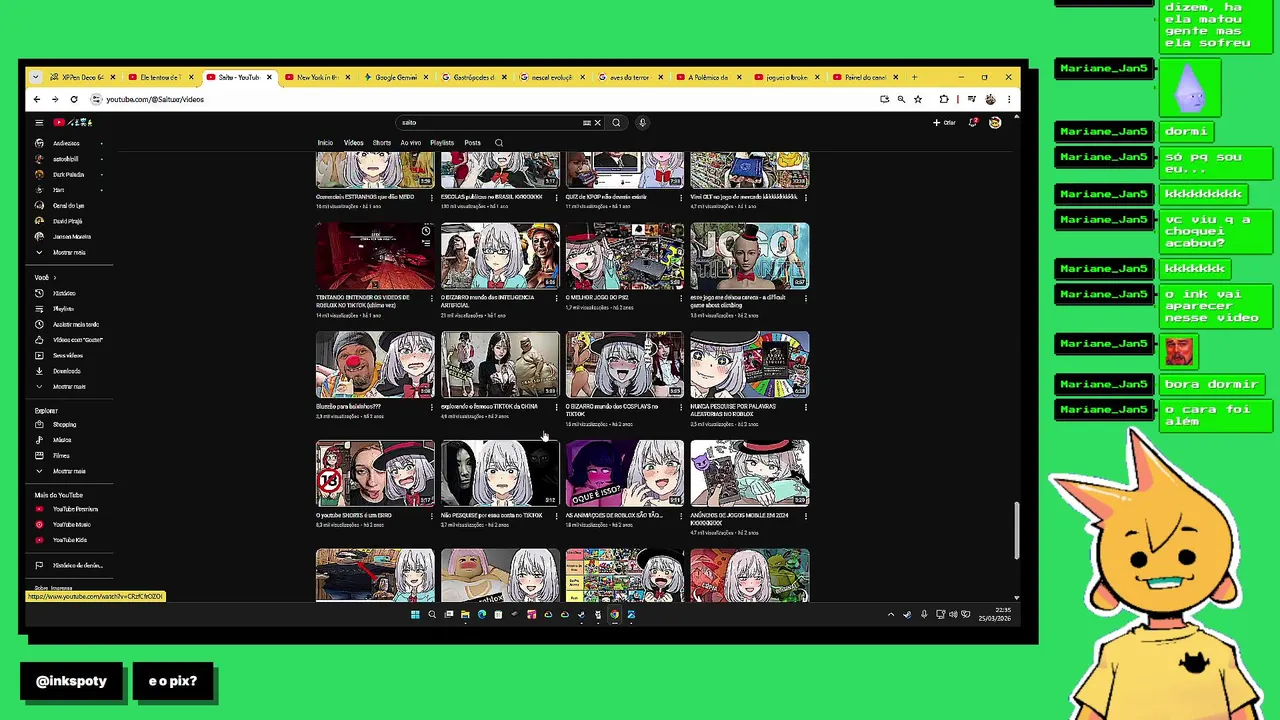
Task: Open the Chrome extensions puzzle icon
Action: pos(944,99)
